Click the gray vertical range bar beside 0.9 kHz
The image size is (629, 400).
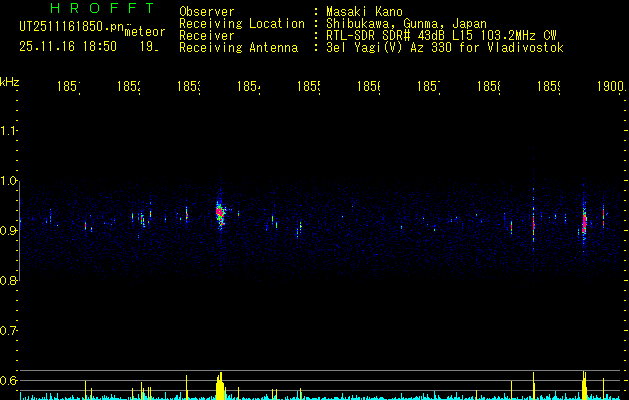point(20,231)
